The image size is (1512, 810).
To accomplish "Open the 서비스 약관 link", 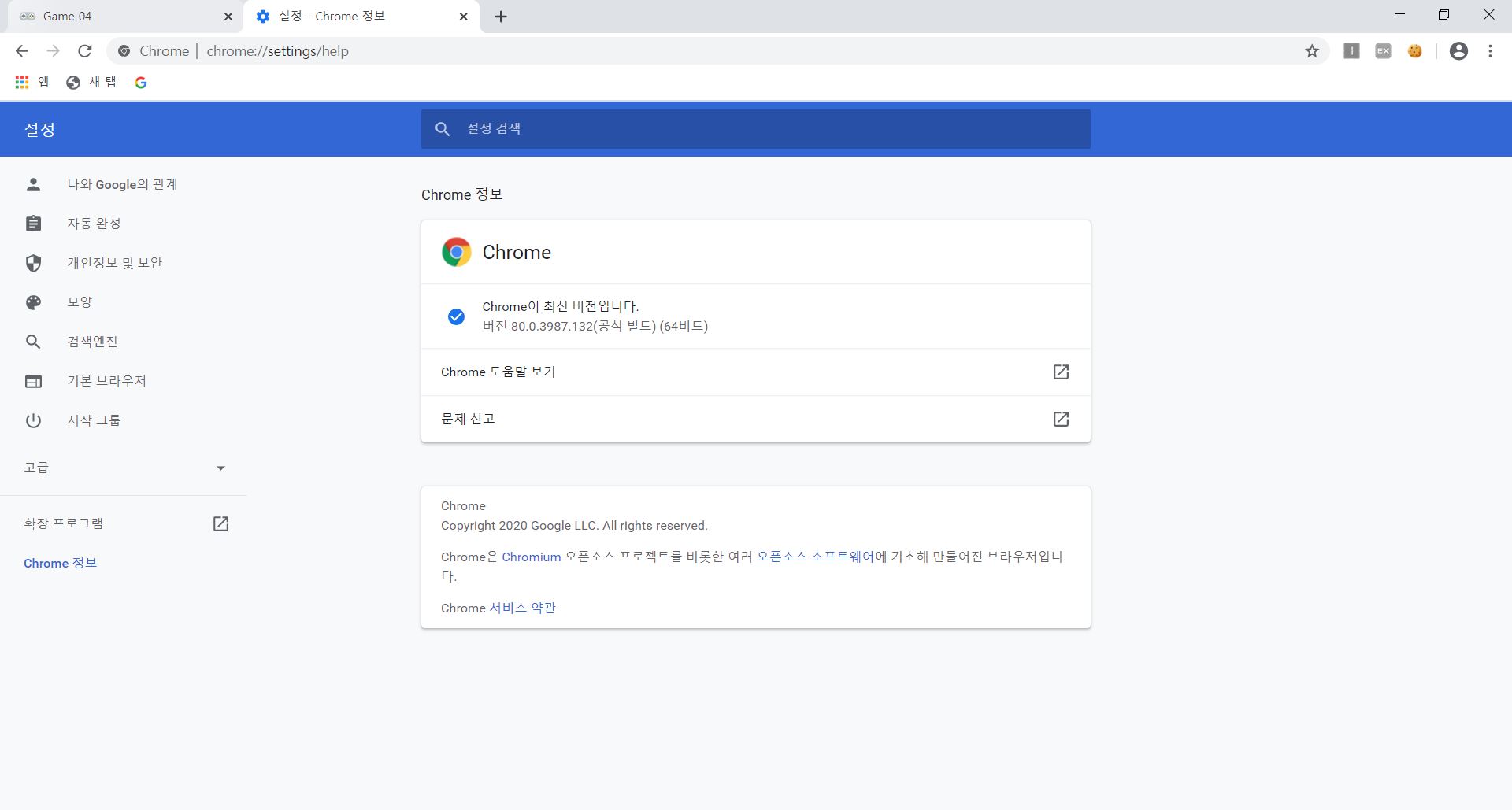I will coord(522,608).
